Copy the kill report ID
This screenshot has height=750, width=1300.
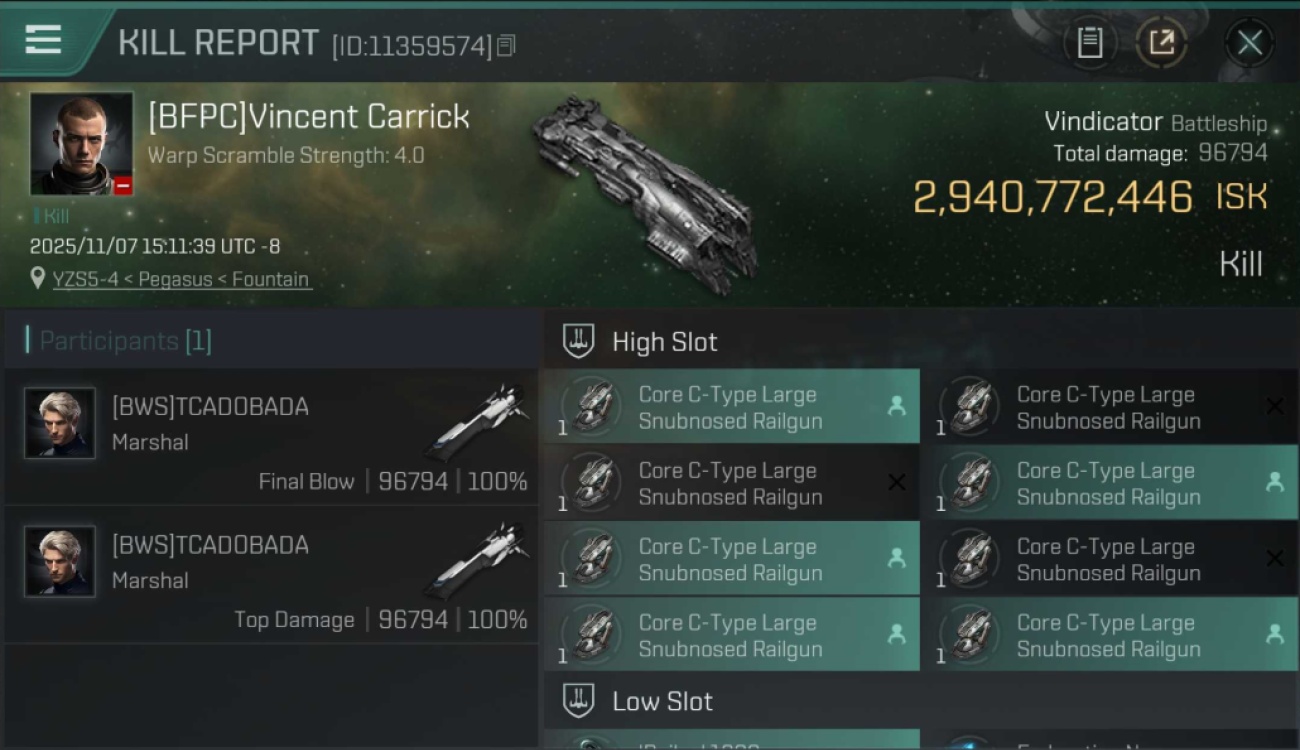506,46
